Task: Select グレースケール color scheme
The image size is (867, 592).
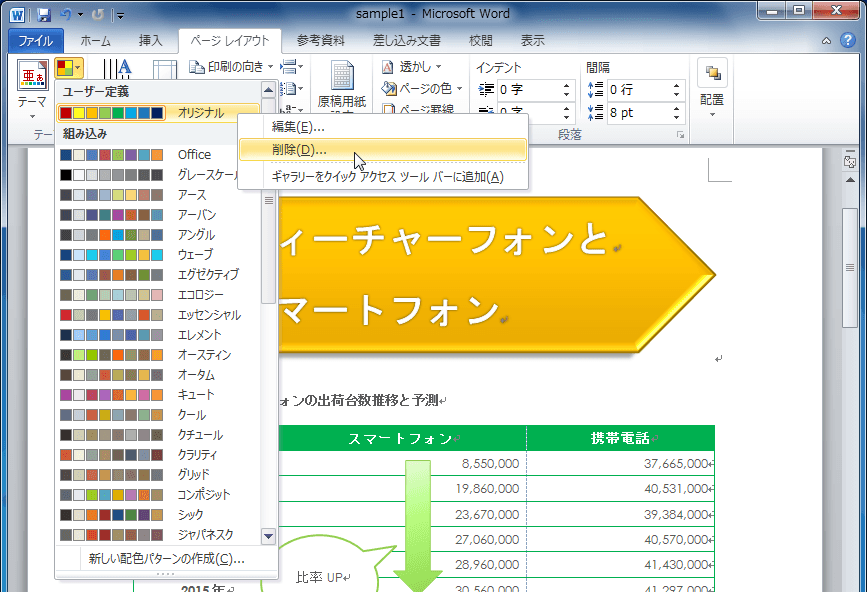Action: pyautogui.click(x=158, y=175)
